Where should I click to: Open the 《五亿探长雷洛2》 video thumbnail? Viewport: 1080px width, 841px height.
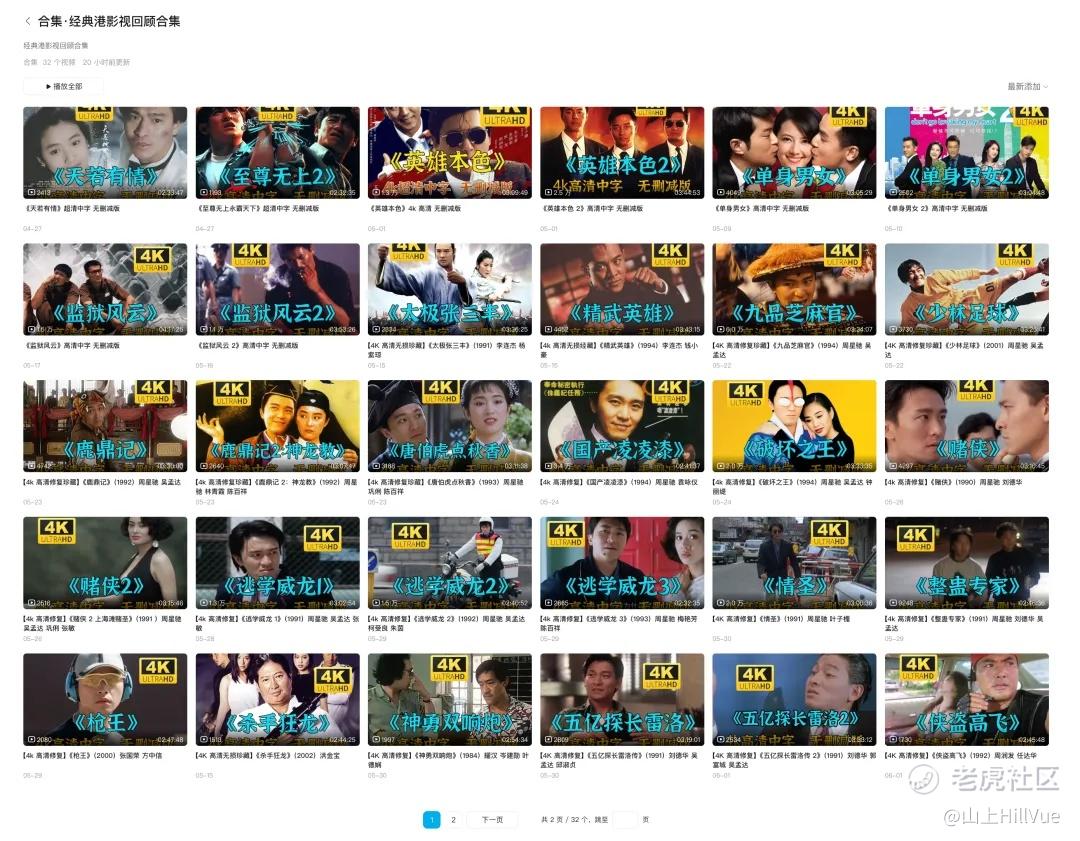794,700
